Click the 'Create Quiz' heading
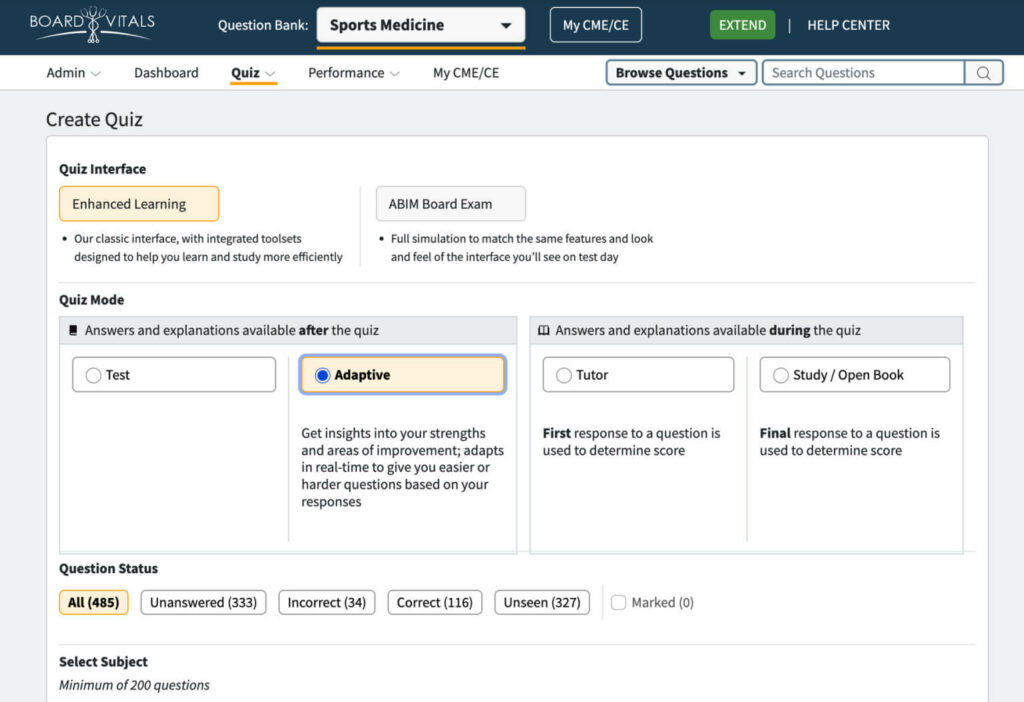The image size is (1024, 702). [x=94, y=120]
